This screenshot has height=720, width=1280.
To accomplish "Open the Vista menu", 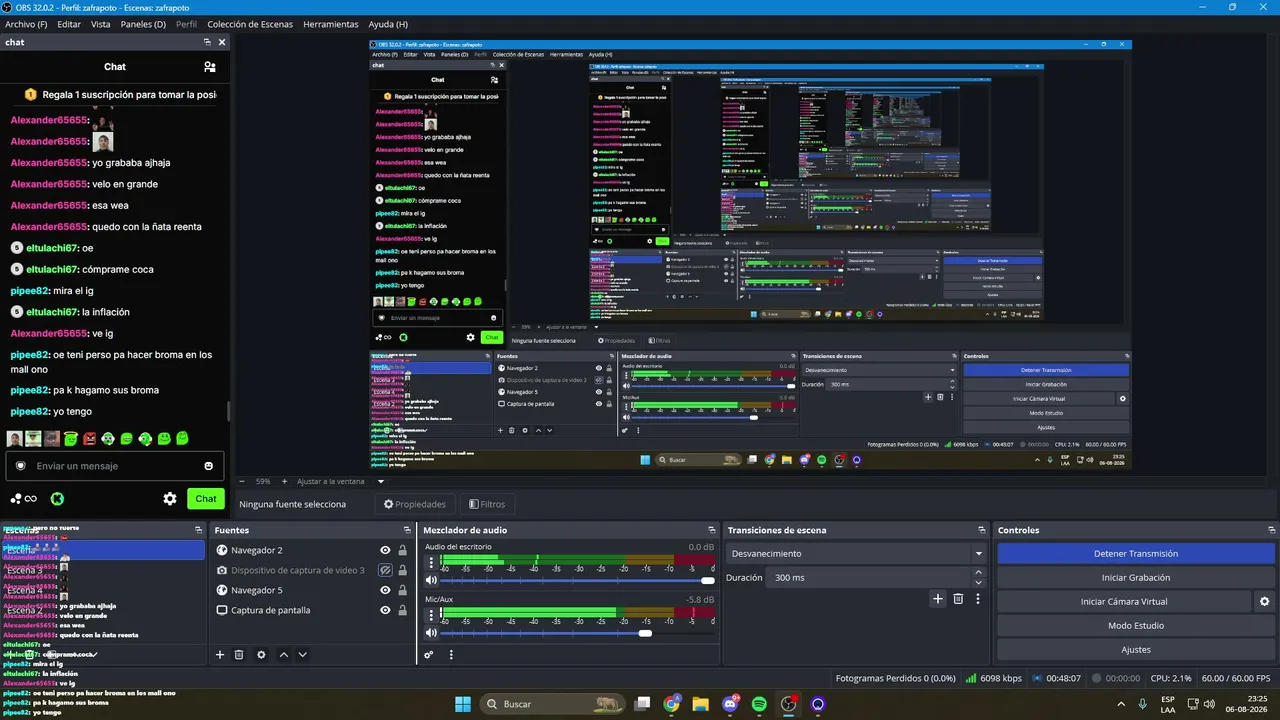I will (x=101, y=24).
